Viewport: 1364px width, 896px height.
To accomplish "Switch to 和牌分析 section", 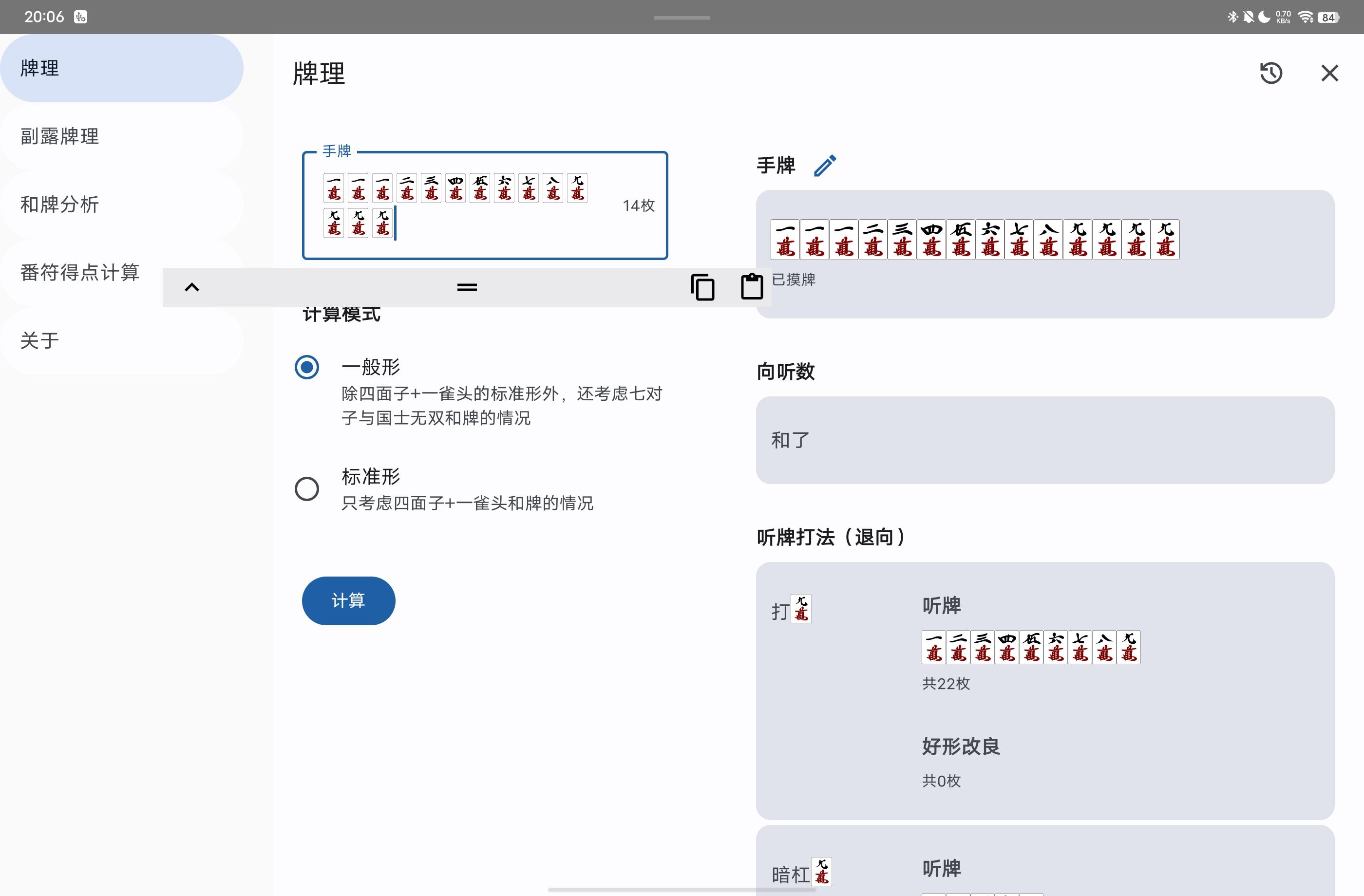I will [121, 205].
